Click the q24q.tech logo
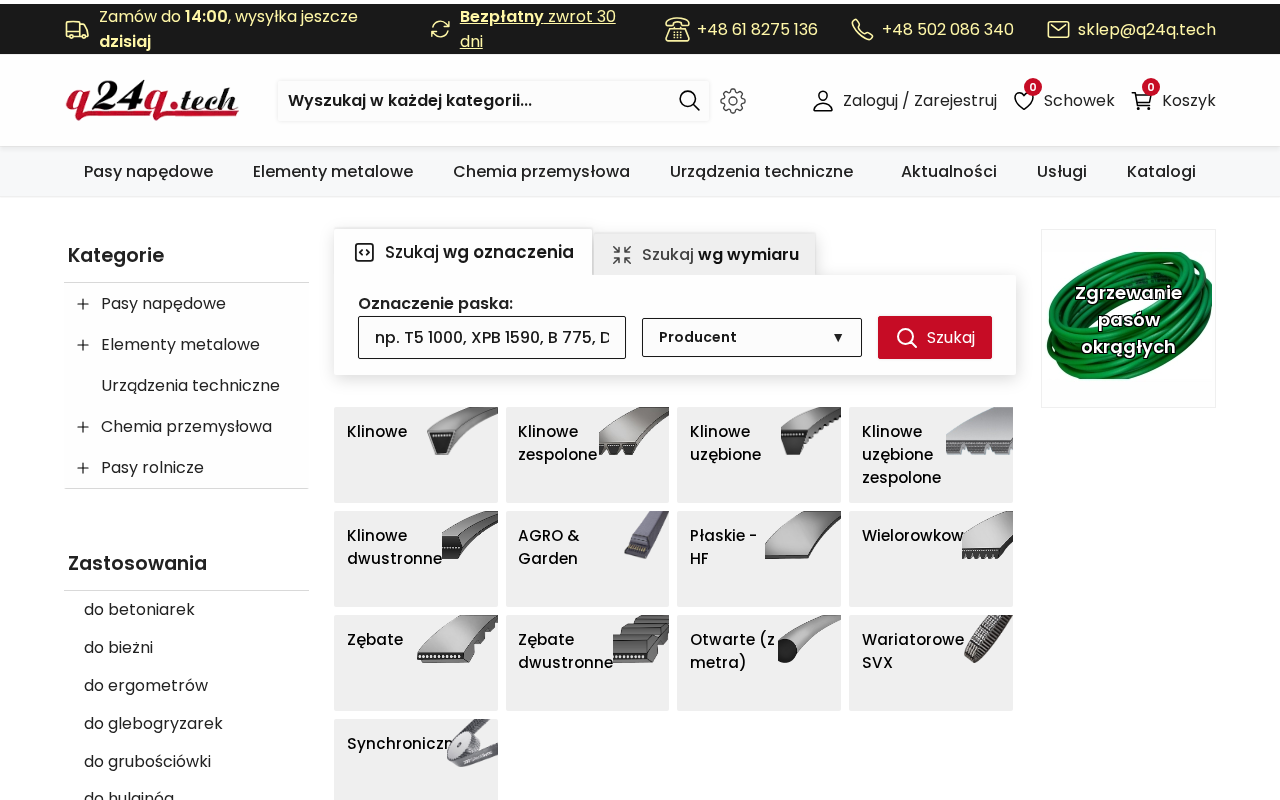This screenshot has height=800, width=1280. pyautogui.click(x=152, y=100)
